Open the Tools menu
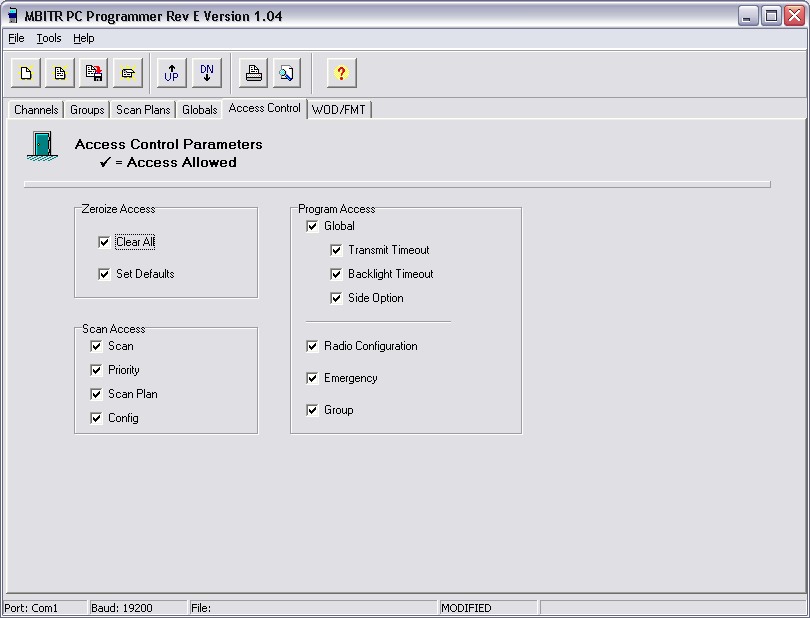The width and height of the screenshot is (810, 618). point(49,38)
